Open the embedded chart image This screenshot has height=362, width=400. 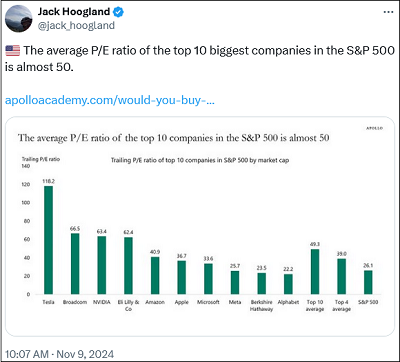199,226
